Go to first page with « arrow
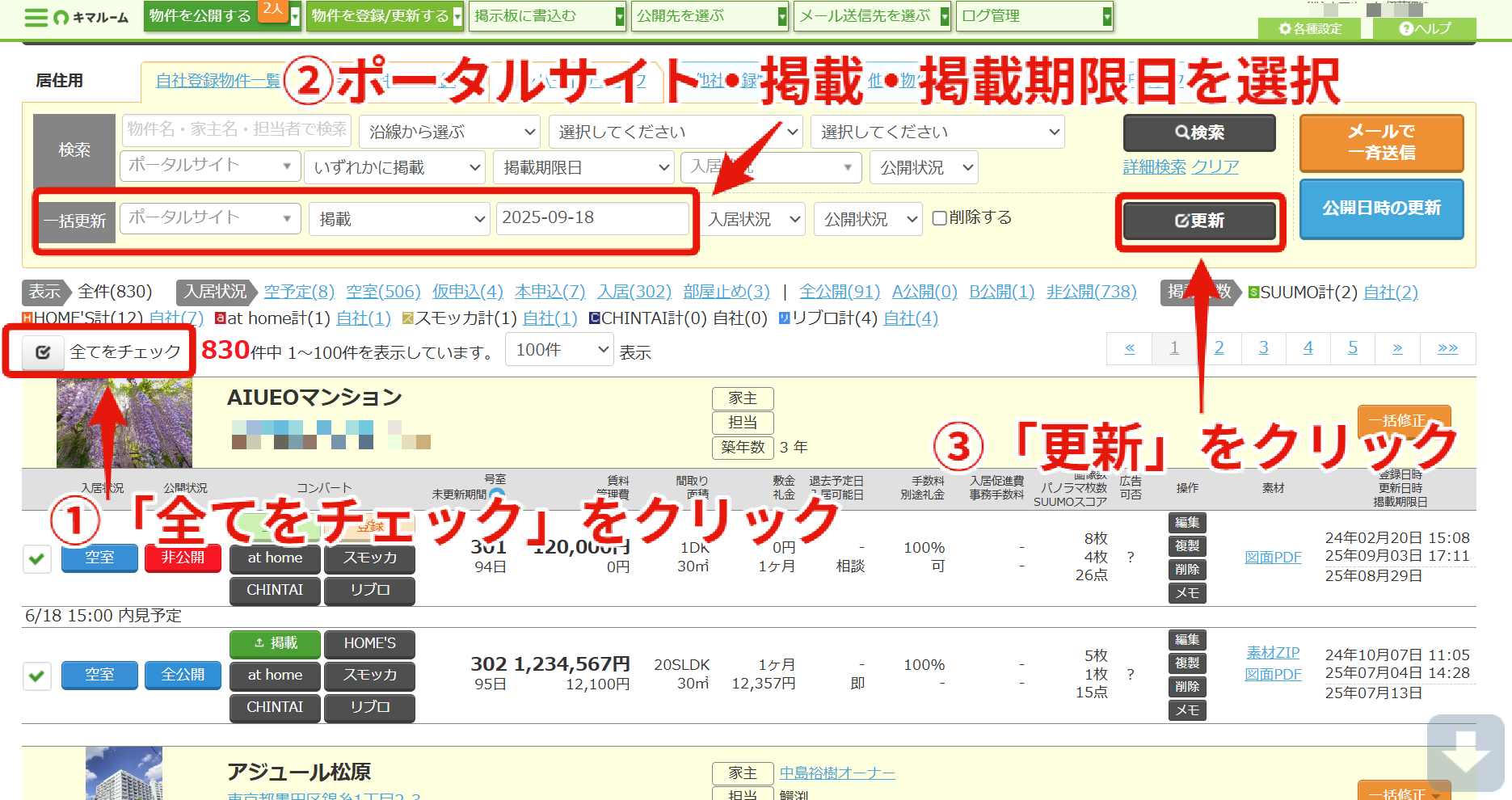The height and width of the screenshot is (800, 1512). click(1130, 348)
